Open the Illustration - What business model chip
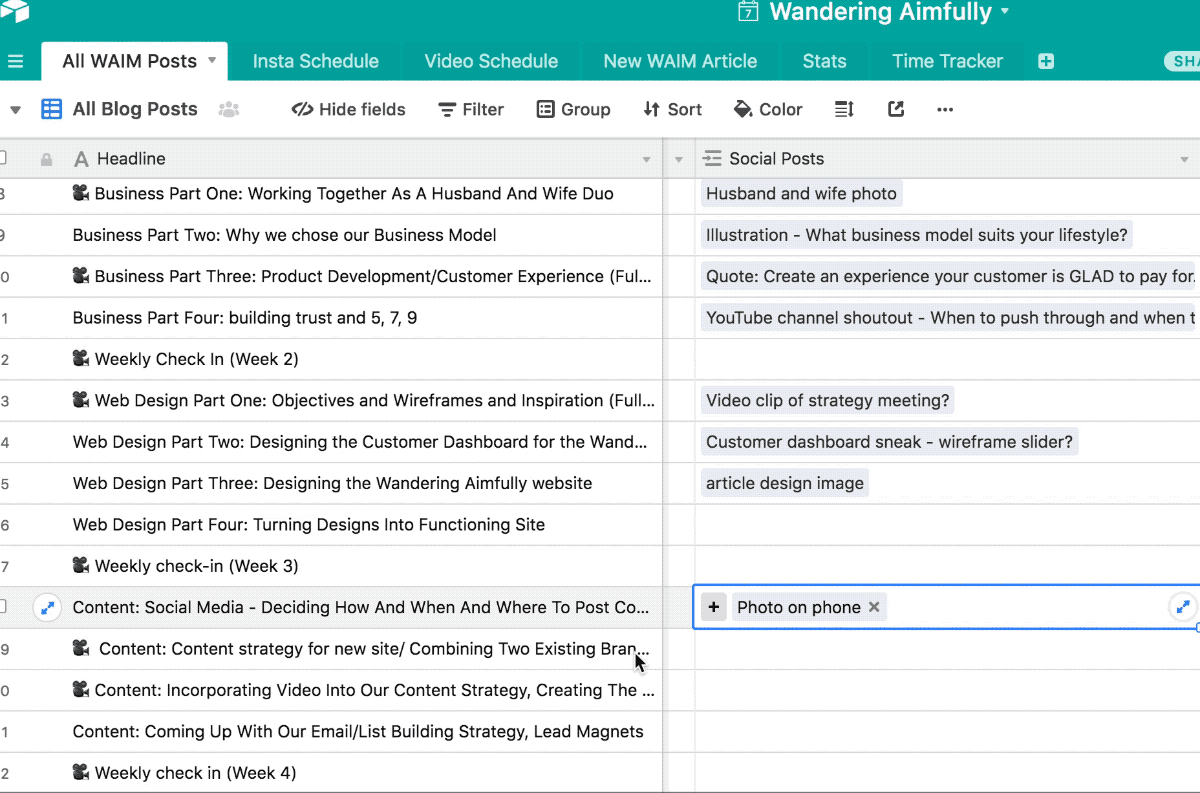1200x793 pixels. [916, 235]
